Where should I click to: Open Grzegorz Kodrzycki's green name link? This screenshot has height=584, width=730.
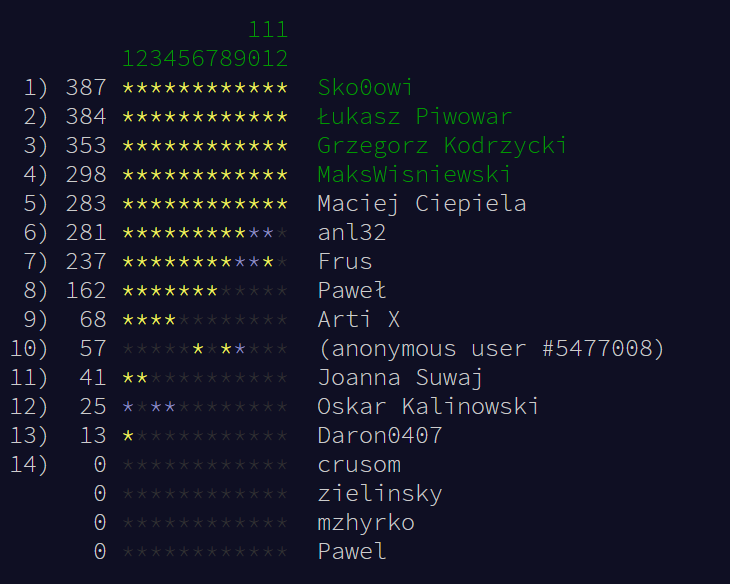pyautogui.click(x=442, y=146)
